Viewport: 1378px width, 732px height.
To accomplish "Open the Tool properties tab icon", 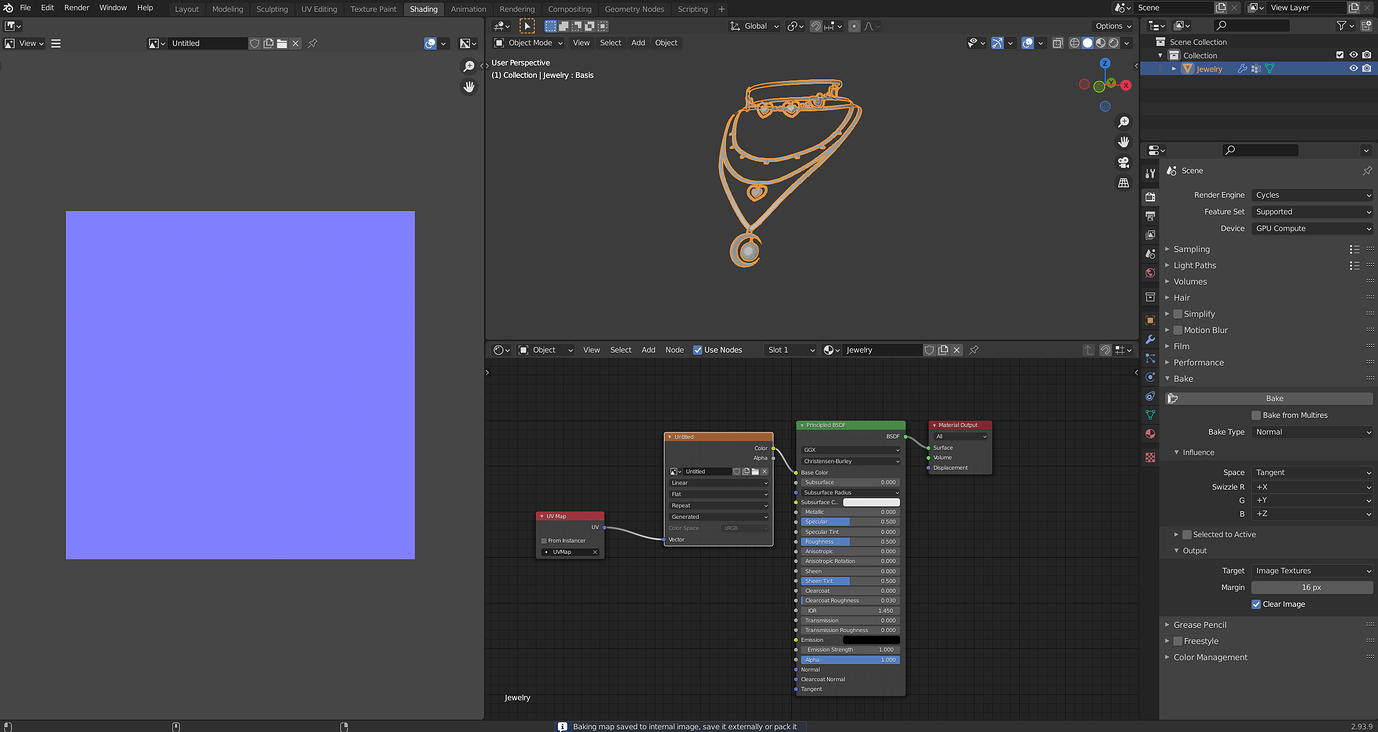I will (x=1150, y=174).
